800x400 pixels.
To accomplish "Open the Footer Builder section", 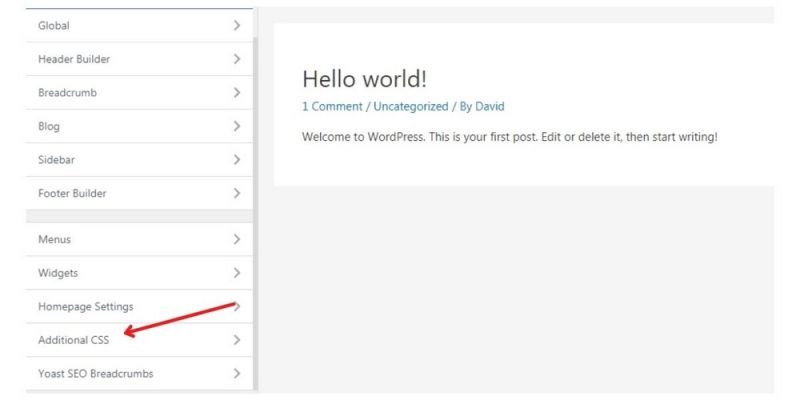I will [139, 193].
